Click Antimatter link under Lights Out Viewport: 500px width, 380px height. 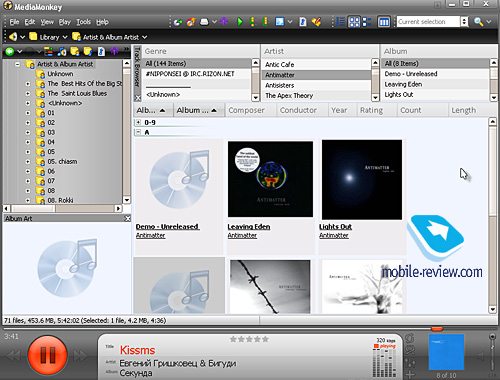[334, 235]
